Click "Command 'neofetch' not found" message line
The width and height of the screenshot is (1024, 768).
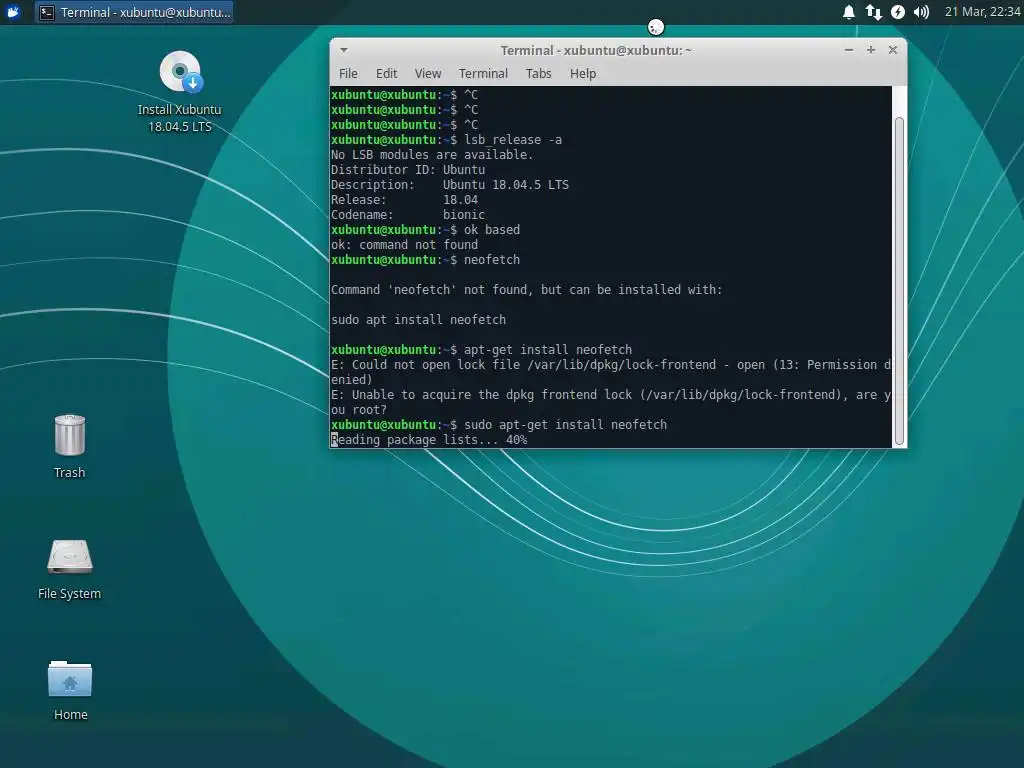[526, 290]
